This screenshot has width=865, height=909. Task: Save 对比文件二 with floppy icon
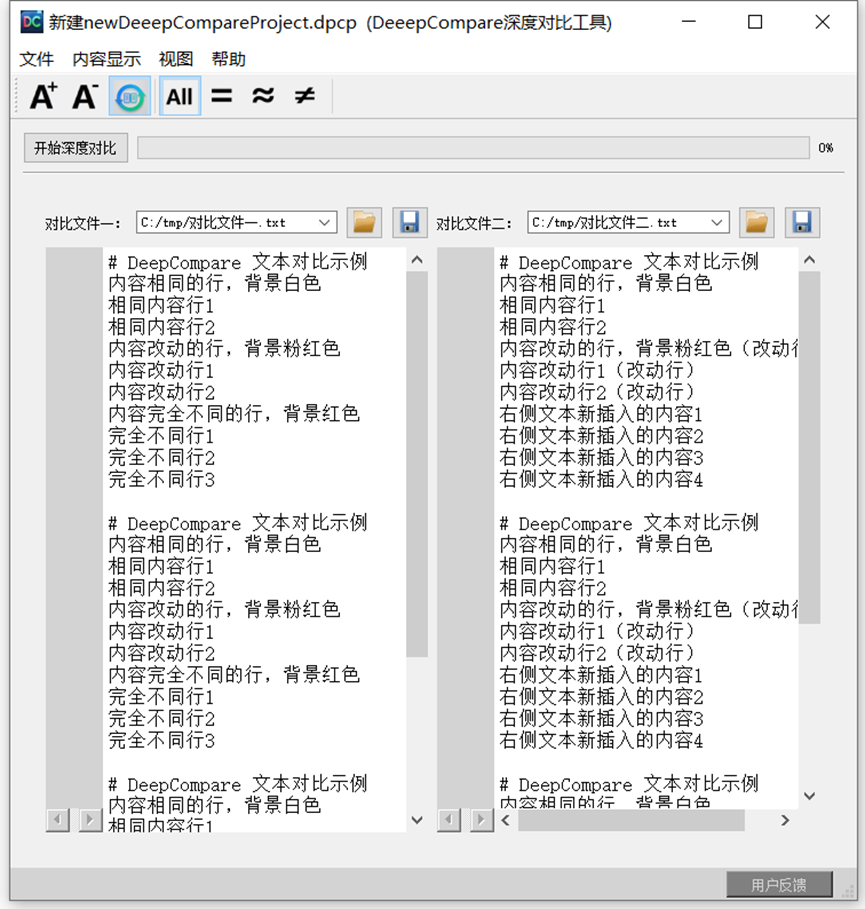tap(802, 222)
